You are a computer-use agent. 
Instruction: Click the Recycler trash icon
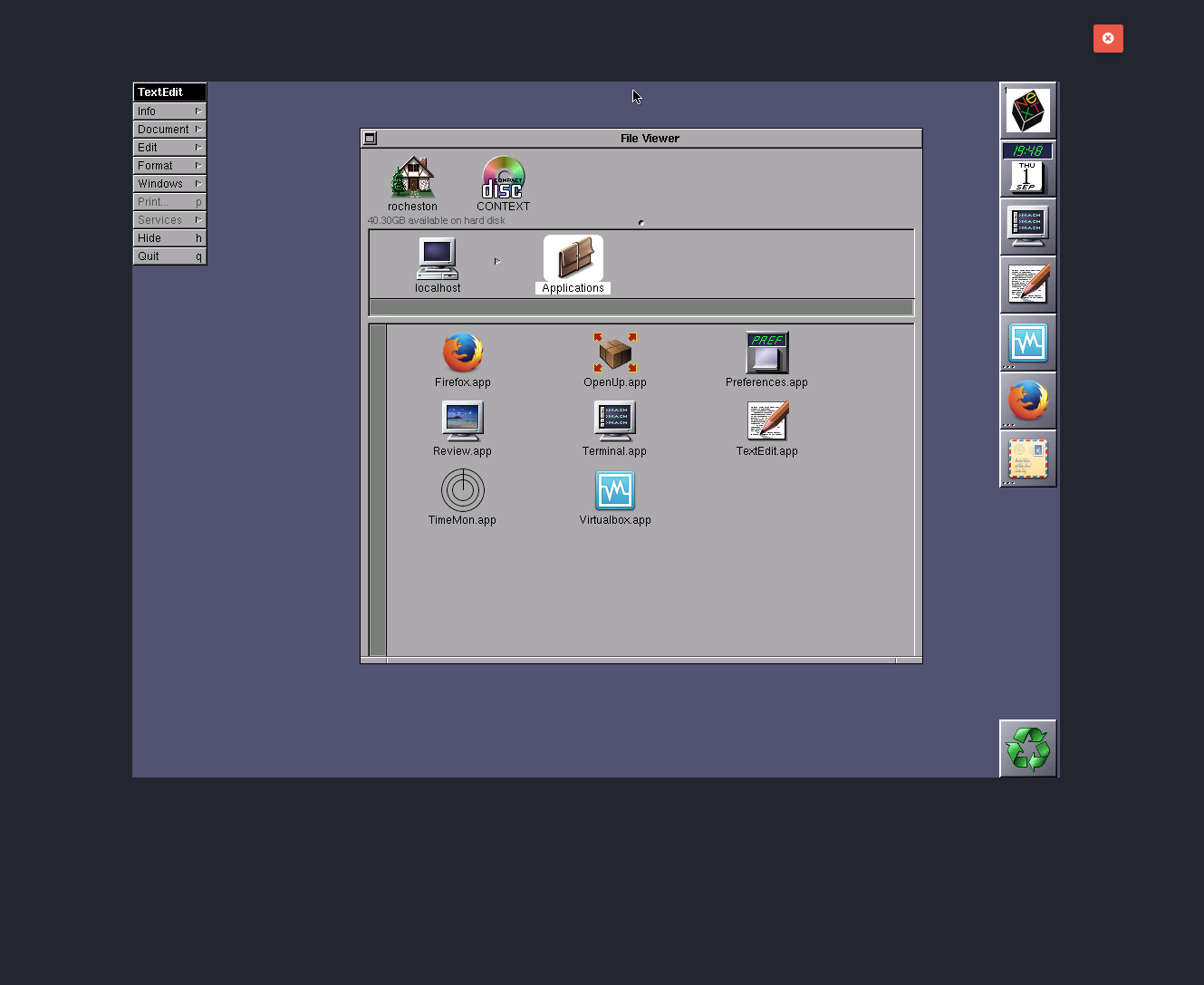[1027, 748]
